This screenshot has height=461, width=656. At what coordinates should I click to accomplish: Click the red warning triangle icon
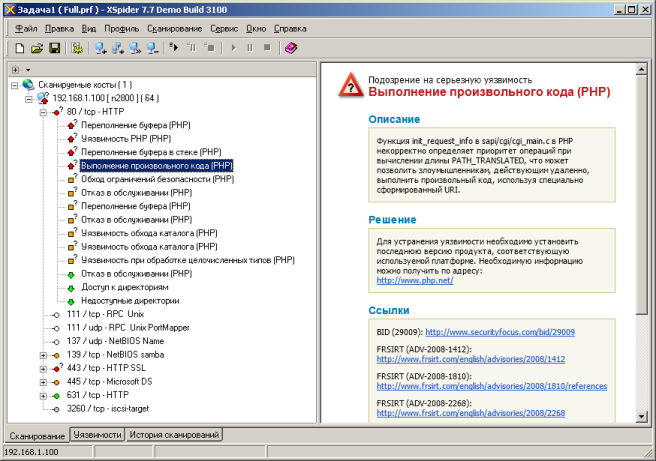point(351,85)
